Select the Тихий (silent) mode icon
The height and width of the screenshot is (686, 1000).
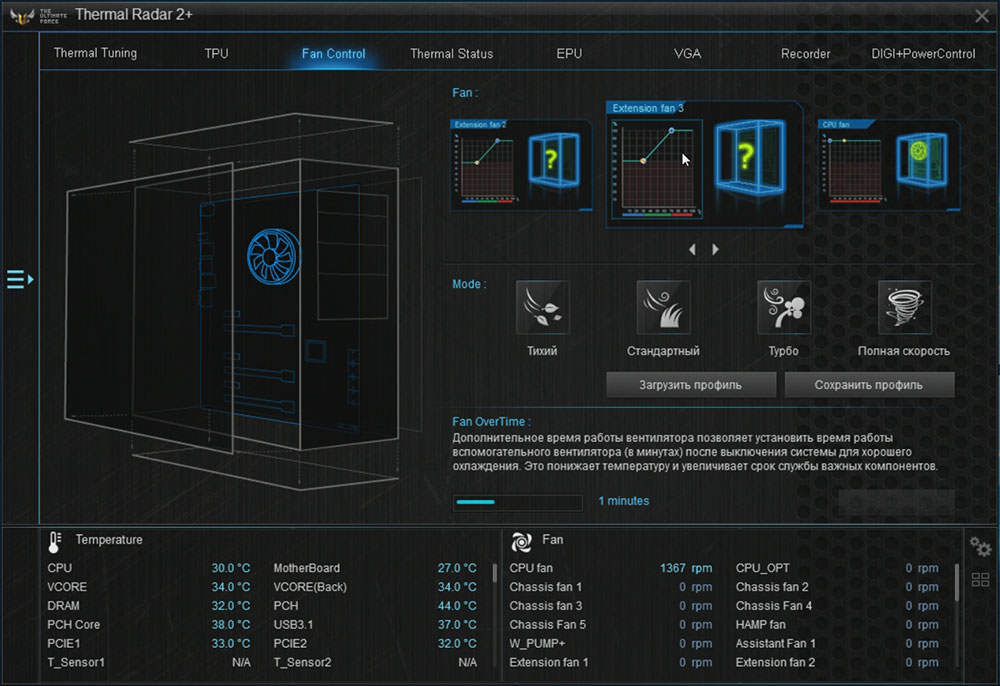[x=542, y=307]
